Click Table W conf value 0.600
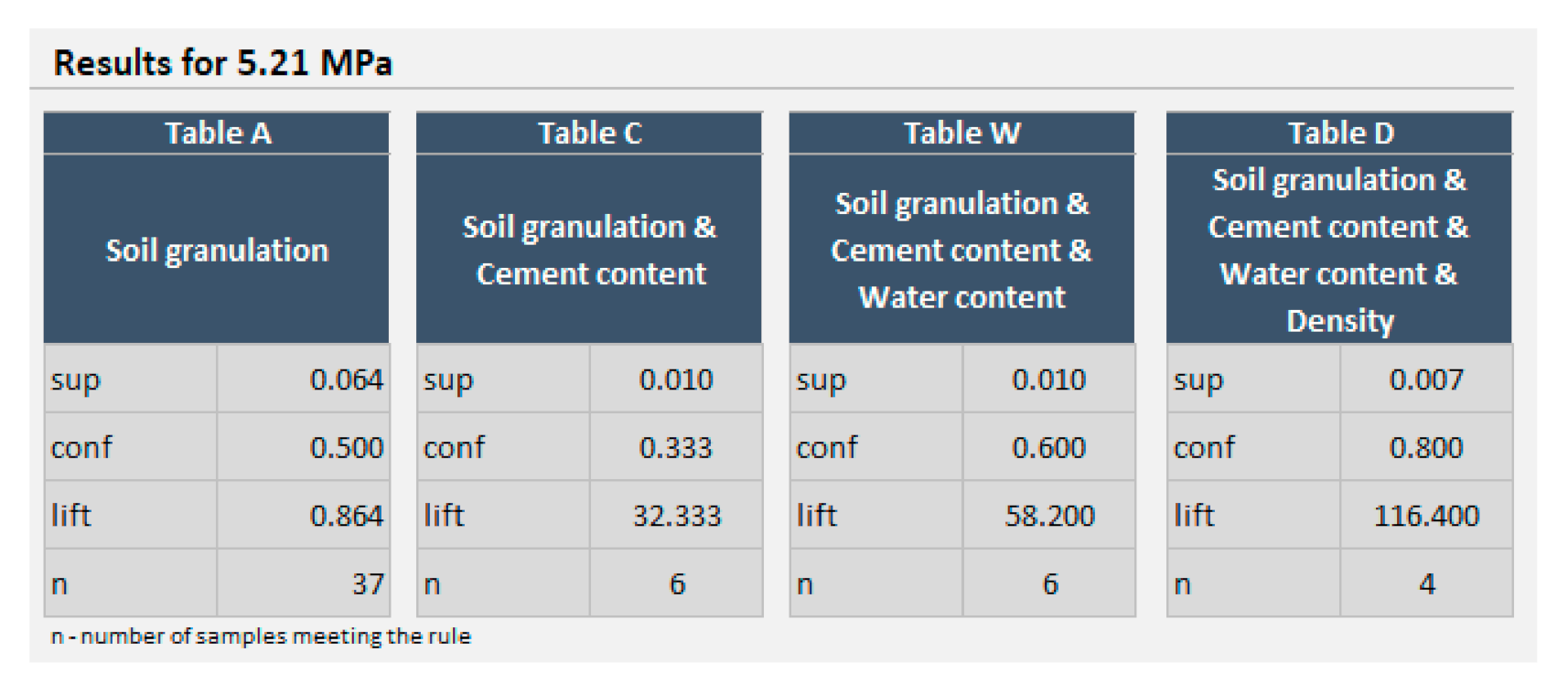The height and width of the screenshot is (684, 1568). (x=1048, y=447)
